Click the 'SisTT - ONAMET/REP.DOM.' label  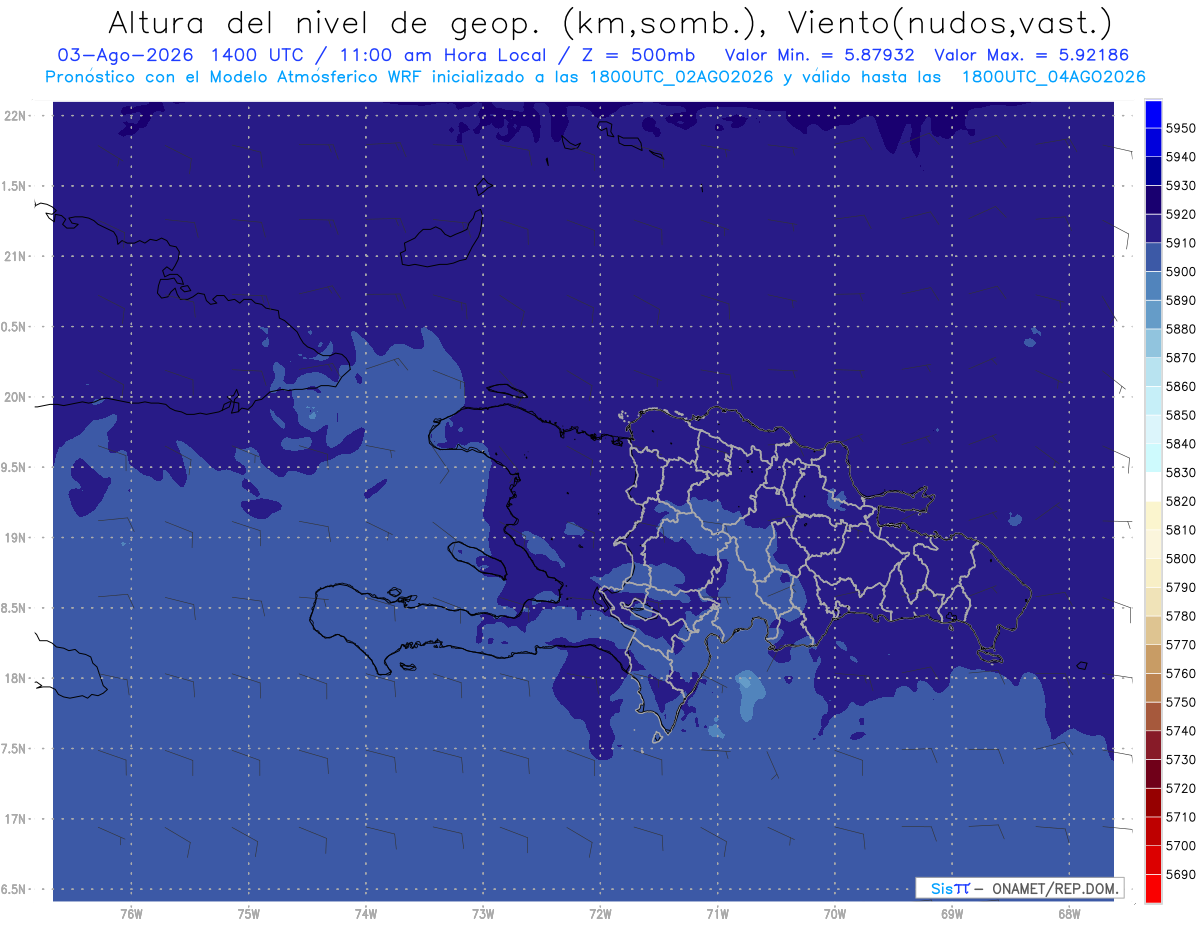(x=1019, y=888)
